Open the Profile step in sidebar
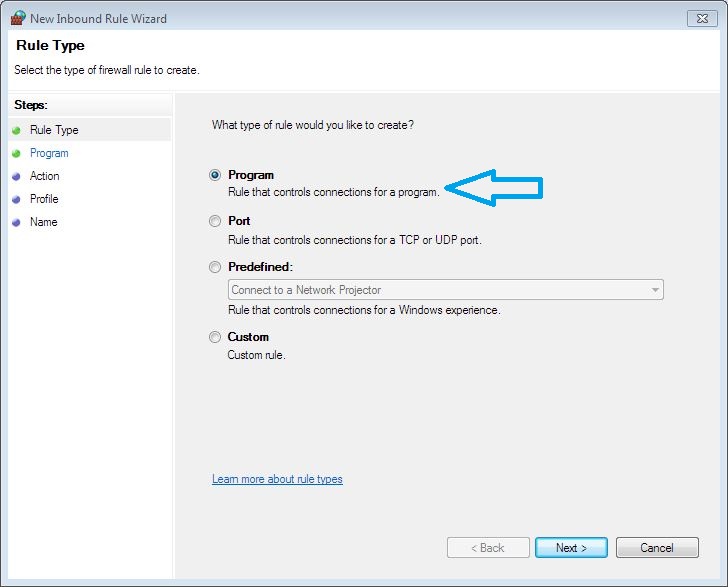The width and height of the screenshot is (728, 587). [44, 199]
